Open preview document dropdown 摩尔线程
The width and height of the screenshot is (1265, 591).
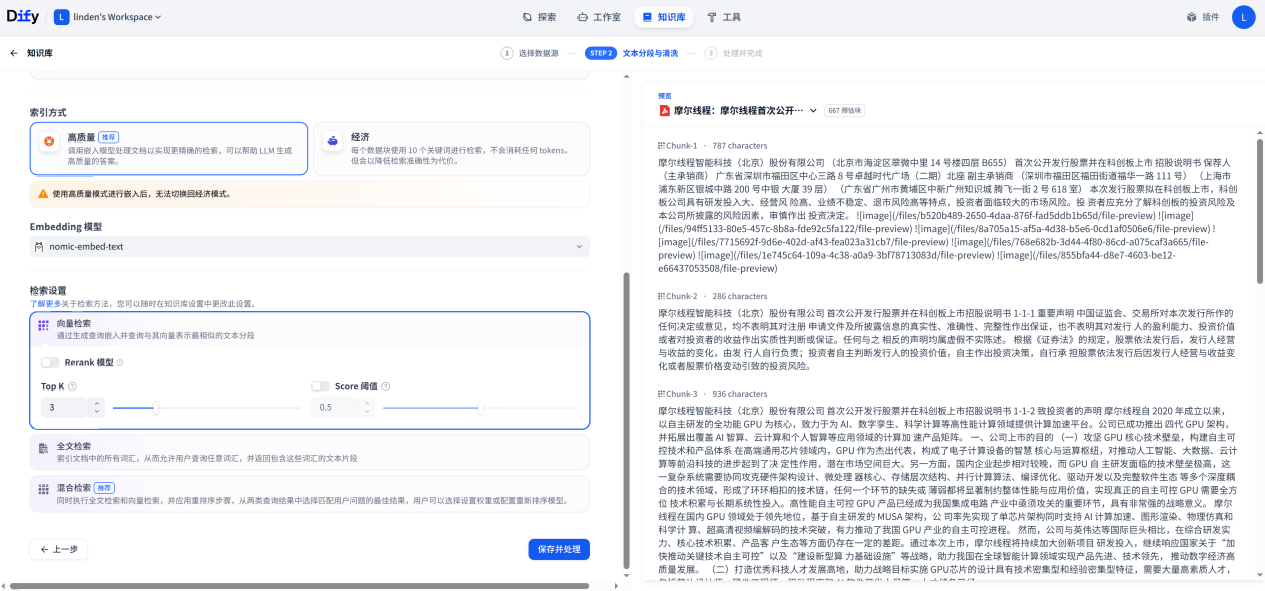[738, 110]
